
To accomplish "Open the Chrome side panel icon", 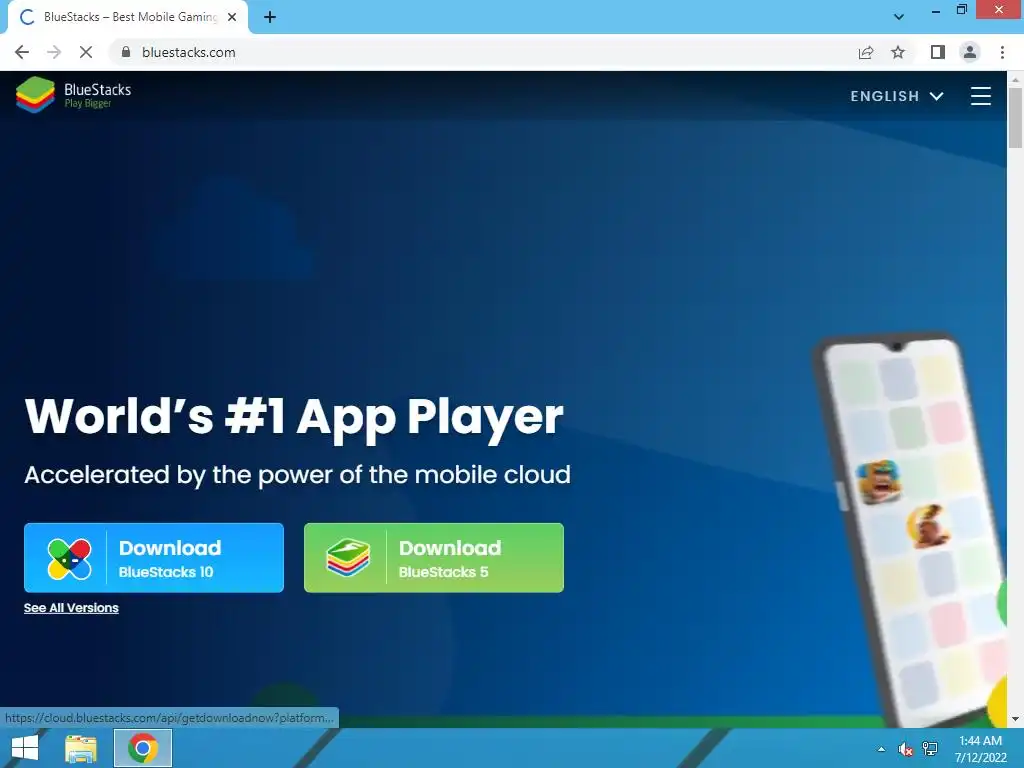I will pyautogui.click(x=938, y=52).
